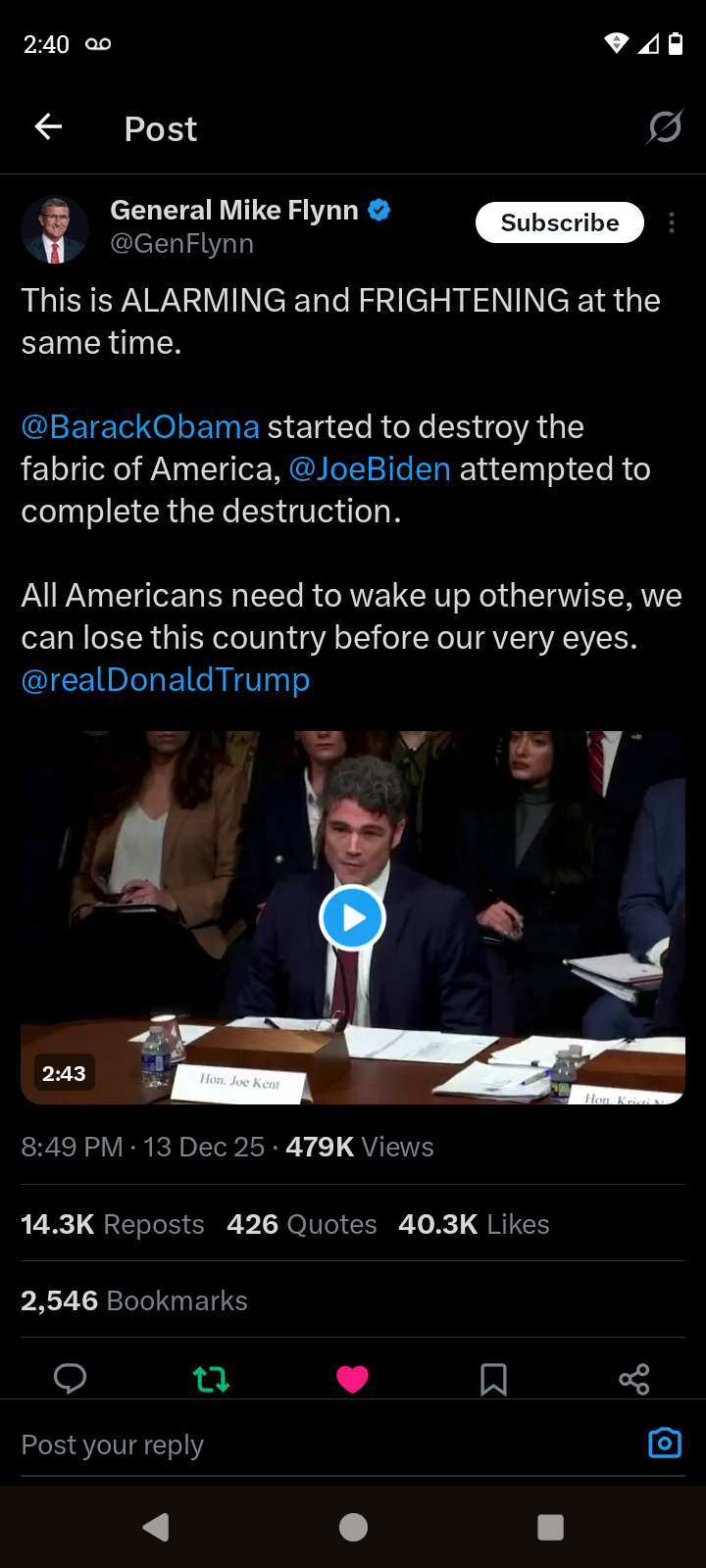
Task: Tap the reply speech bubble icon
Action: coord(70,1379)
